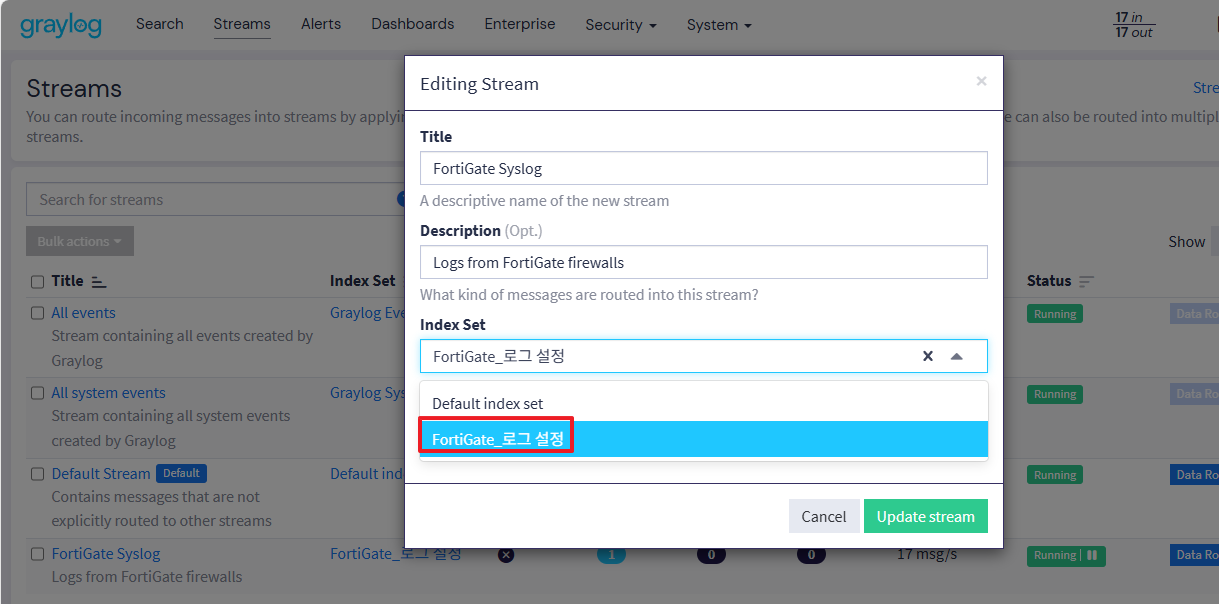Open the FortiGate_로그 index set link in the streams table
1219x604 pixels.
point(396,554)
